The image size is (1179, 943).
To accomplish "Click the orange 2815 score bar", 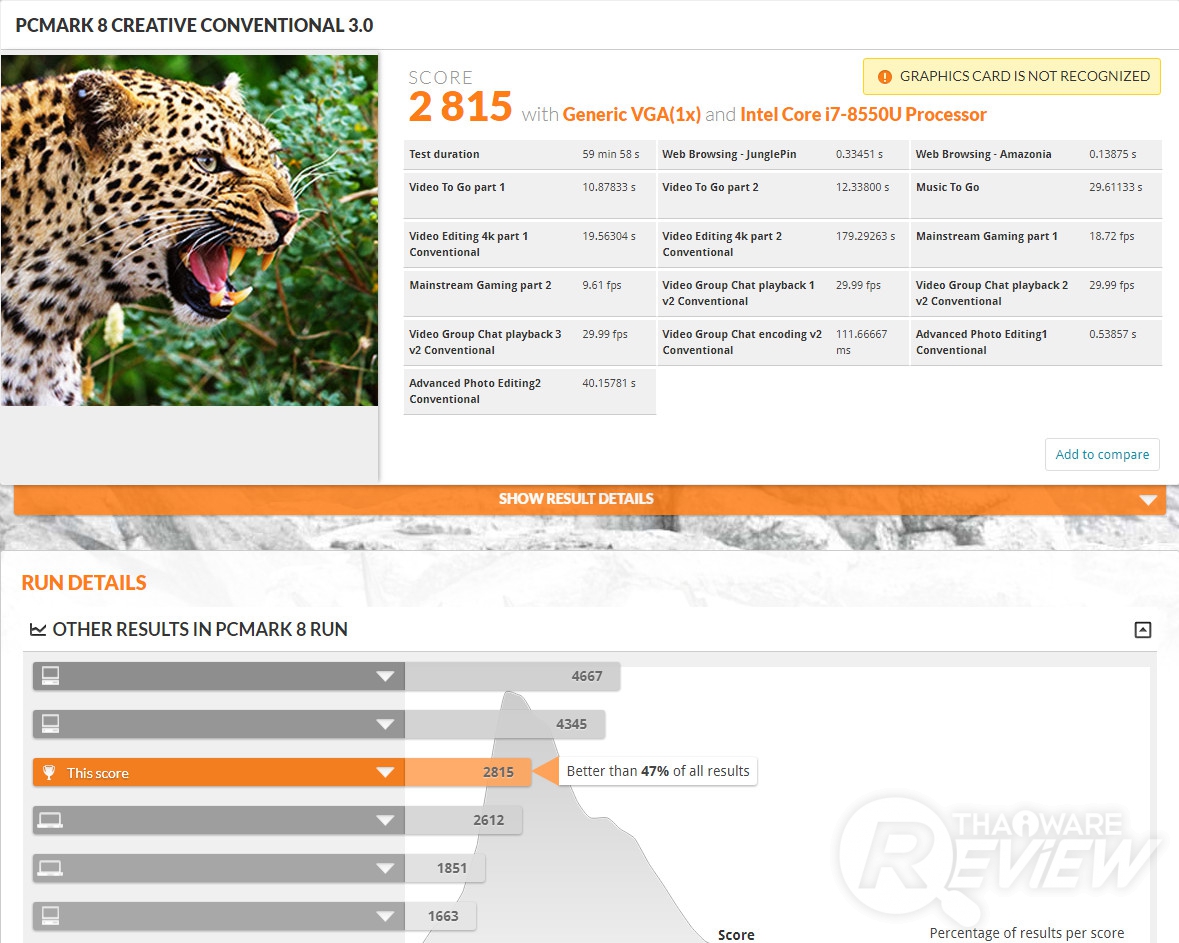I will [x=468, y=772].
